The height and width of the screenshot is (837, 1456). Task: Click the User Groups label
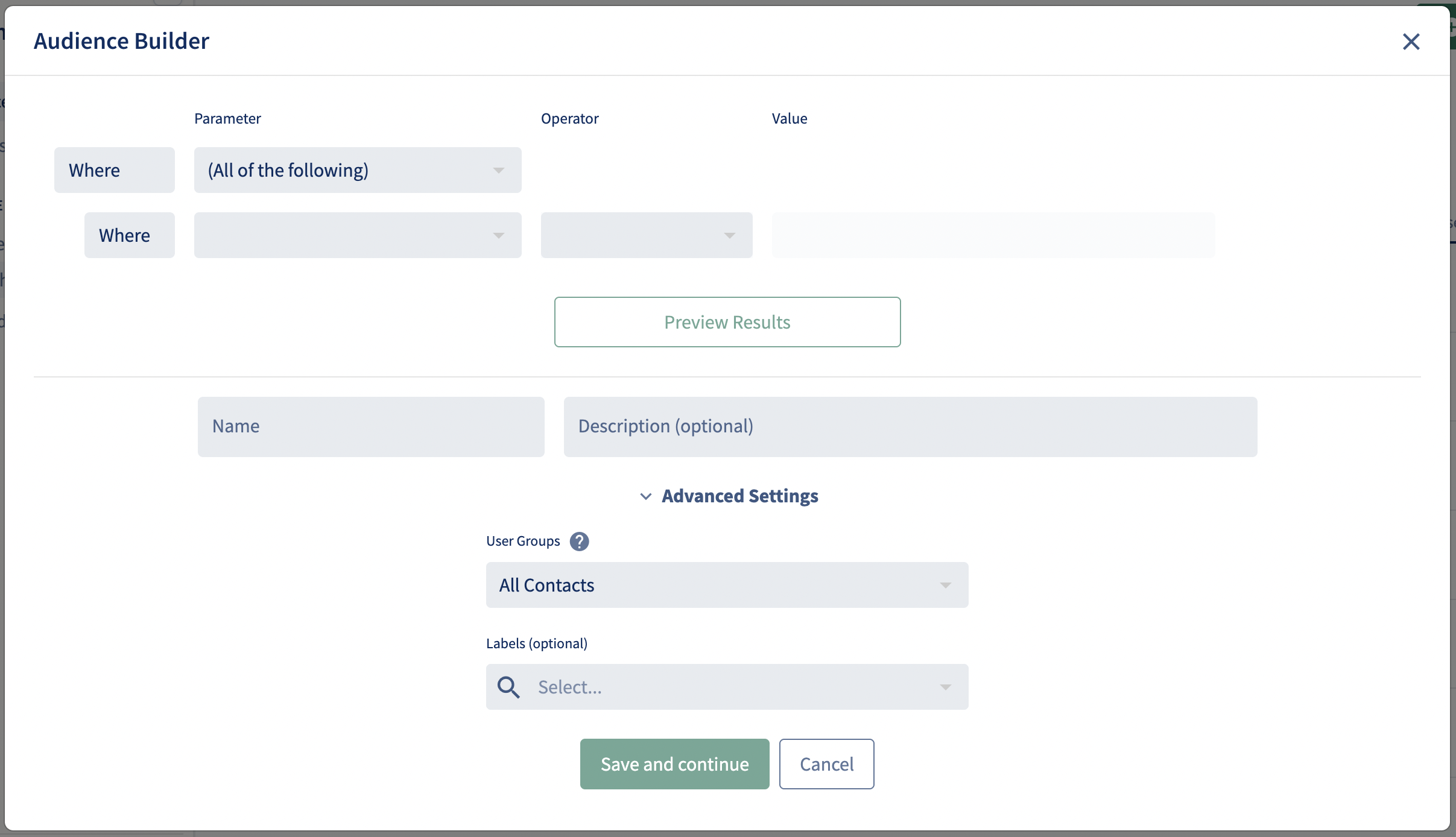tap(523, 541)
